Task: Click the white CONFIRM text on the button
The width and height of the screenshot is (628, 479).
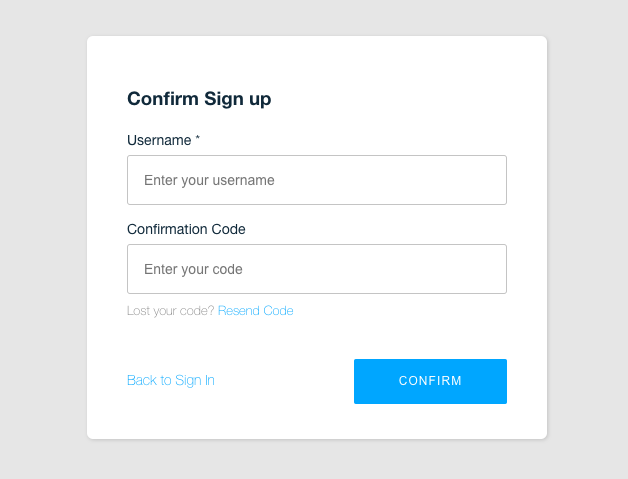Action: (x=430, y=381)
